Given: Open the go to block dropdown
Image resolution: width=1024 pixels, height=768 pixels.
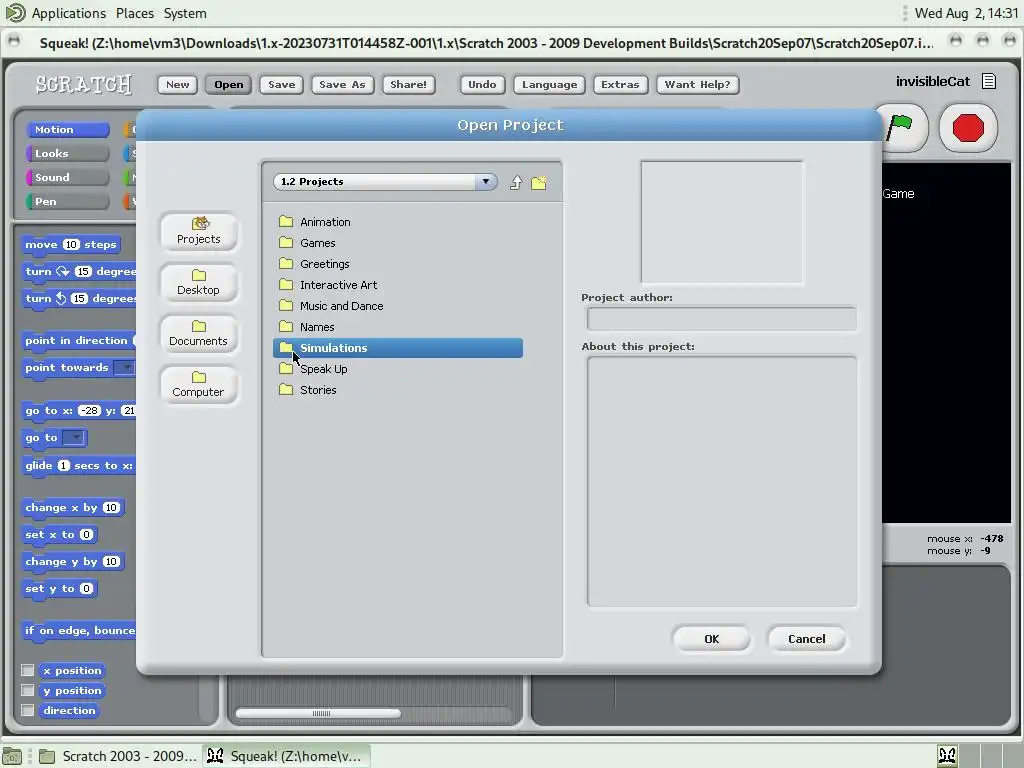Looking at the screenshot, I should click(x=74, y=438).
